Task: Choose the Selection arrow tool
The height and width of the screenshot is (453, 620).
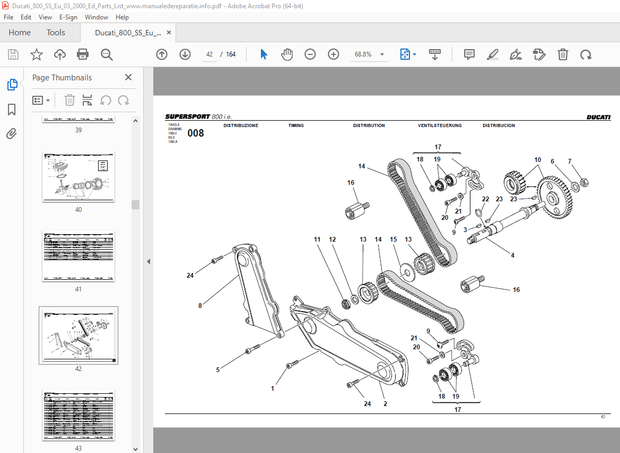Action: point(264,54)
